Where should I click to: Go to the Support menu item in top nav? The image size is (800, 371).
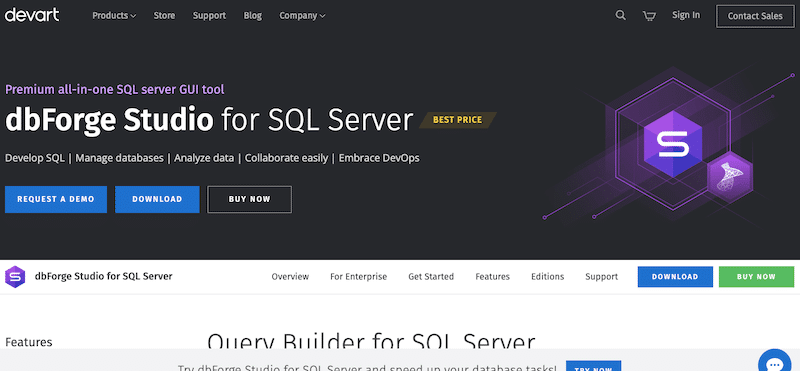pyautogui.click(x=209, y=15)
